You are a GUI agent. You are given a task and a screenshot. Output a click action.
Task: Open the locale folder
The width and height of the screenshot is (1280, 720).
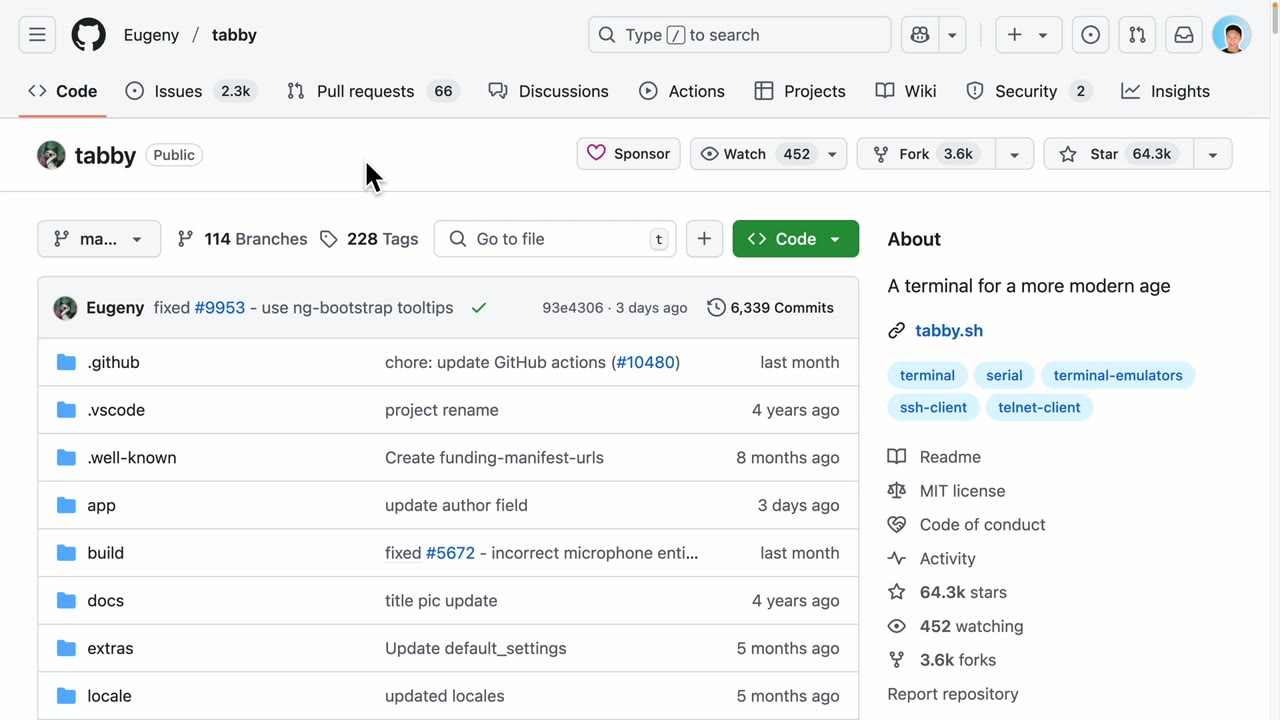click(x=109, y=696)
